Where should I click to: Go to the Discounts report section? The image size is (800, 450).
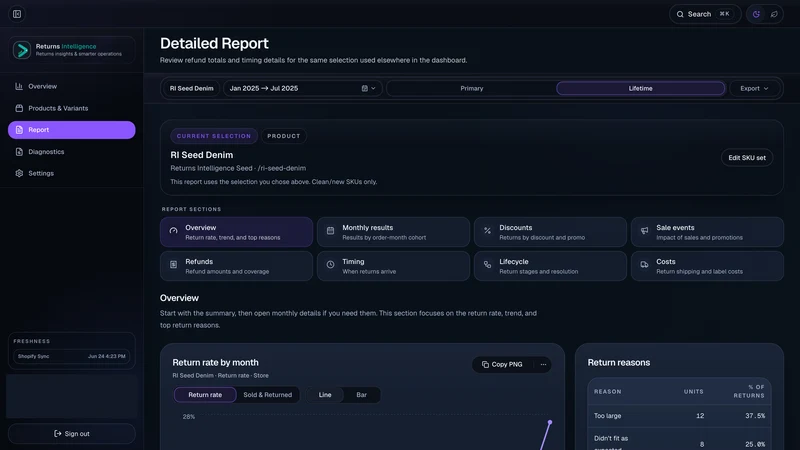tap(550, 232)
